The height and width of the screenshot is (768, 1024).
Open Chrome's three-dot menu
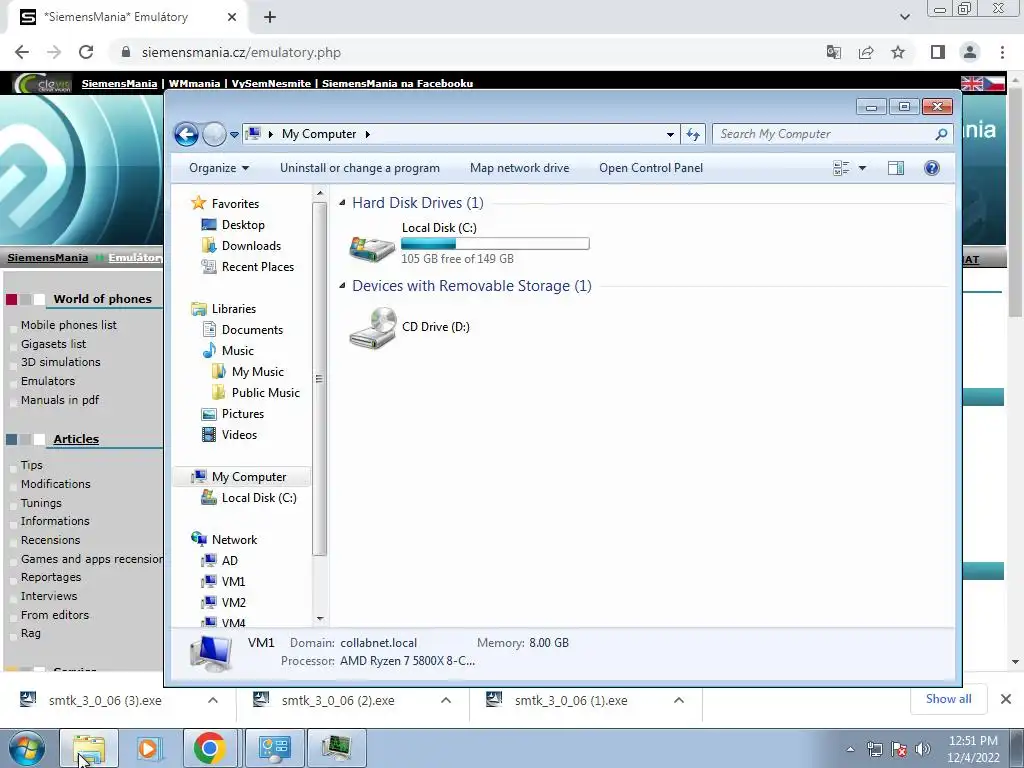pos(1002,52)
